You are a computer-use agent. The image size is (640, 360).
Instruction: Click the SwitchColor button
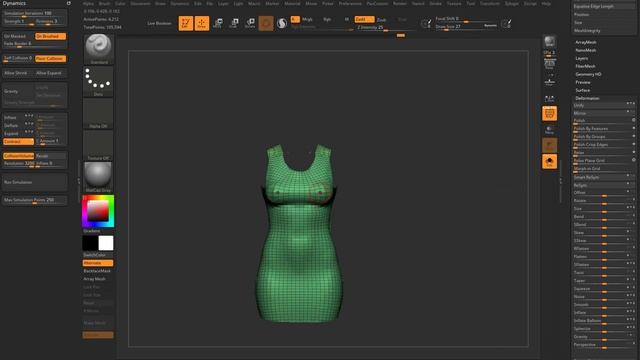(x=98, y=255)
